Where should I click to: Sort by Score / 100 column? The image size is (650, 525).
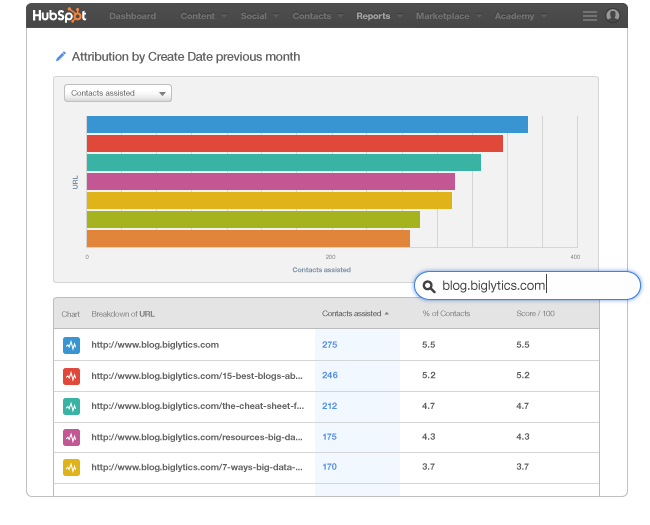(x=535, y=314)
